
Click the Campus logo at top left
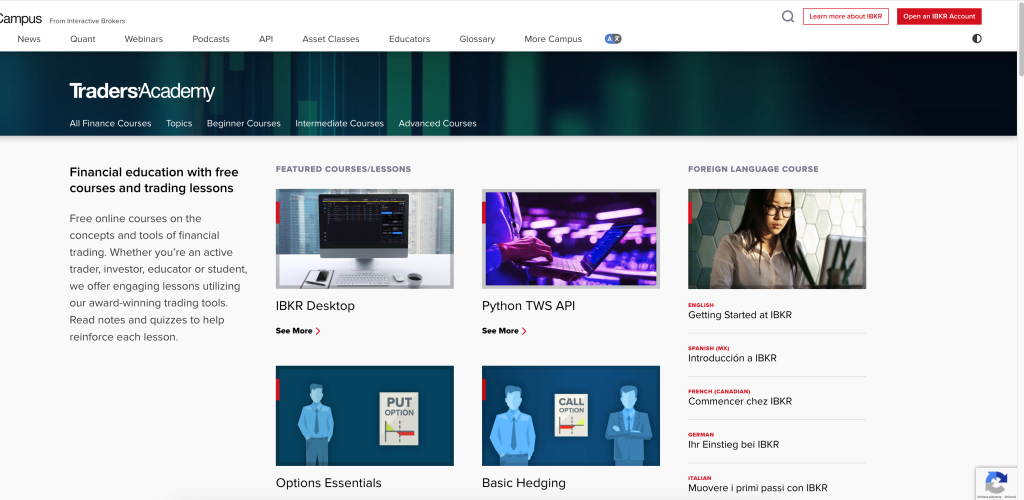pos(20,18)
